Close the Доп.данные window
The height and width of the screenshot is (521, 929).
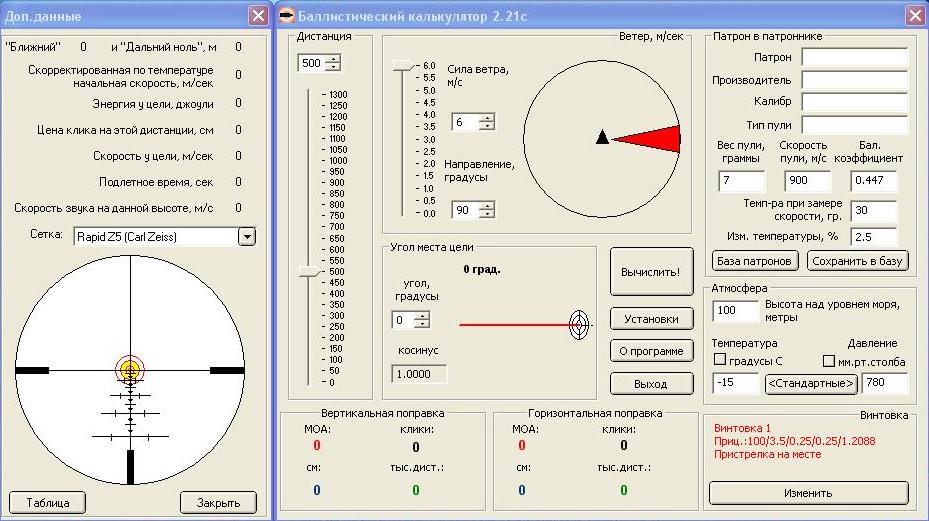pyautogui.click(x=258, y=15)
